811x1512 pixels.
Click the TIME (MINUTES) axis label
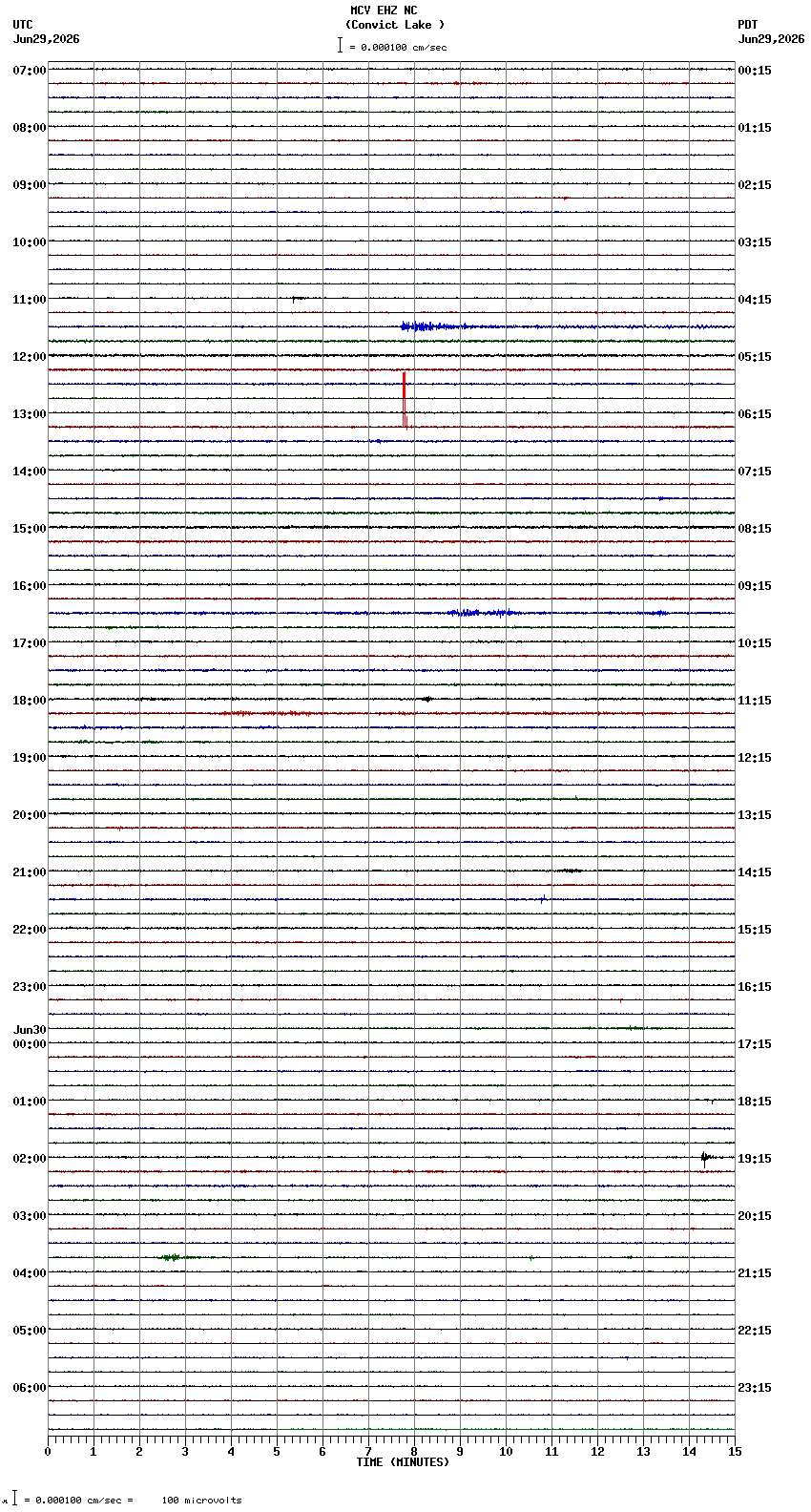tap(403, 1462)
